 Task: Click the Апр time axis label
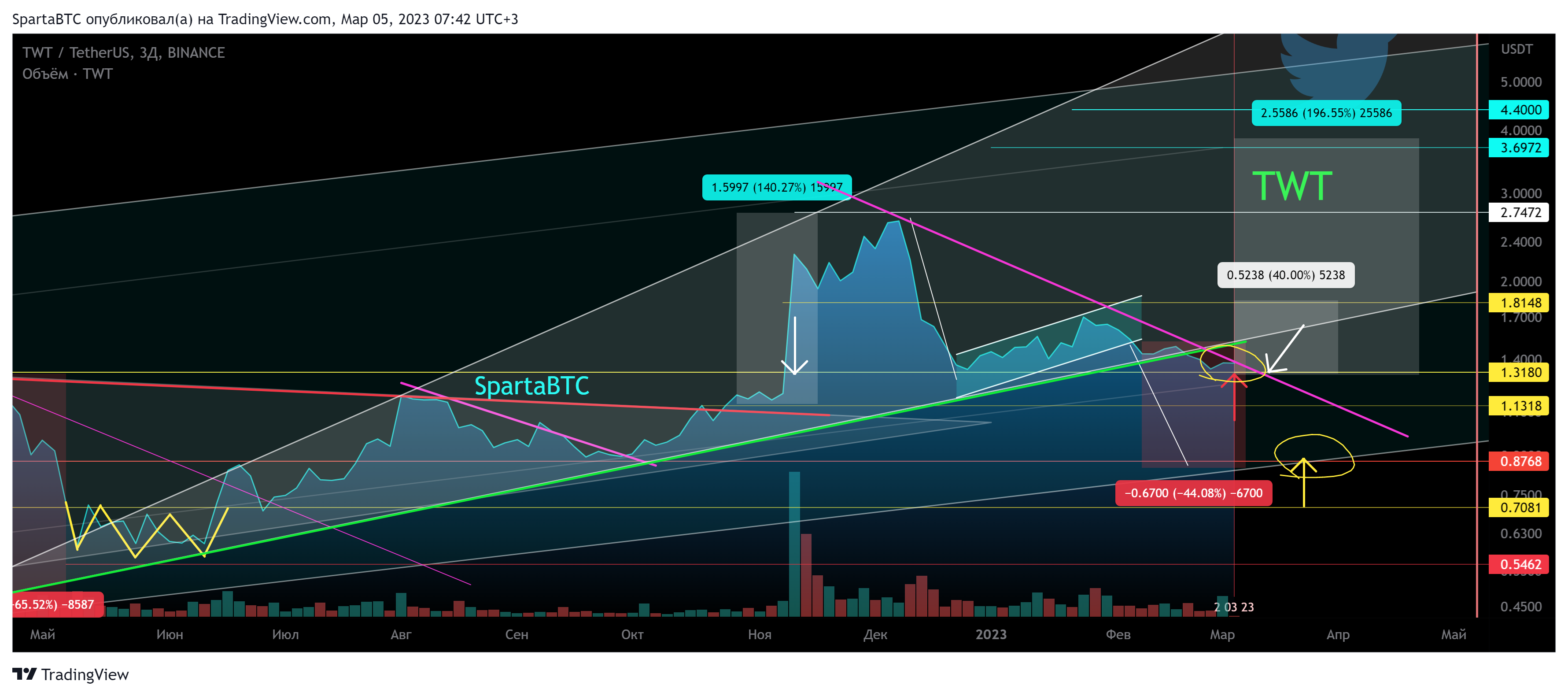pos(1337,634)
